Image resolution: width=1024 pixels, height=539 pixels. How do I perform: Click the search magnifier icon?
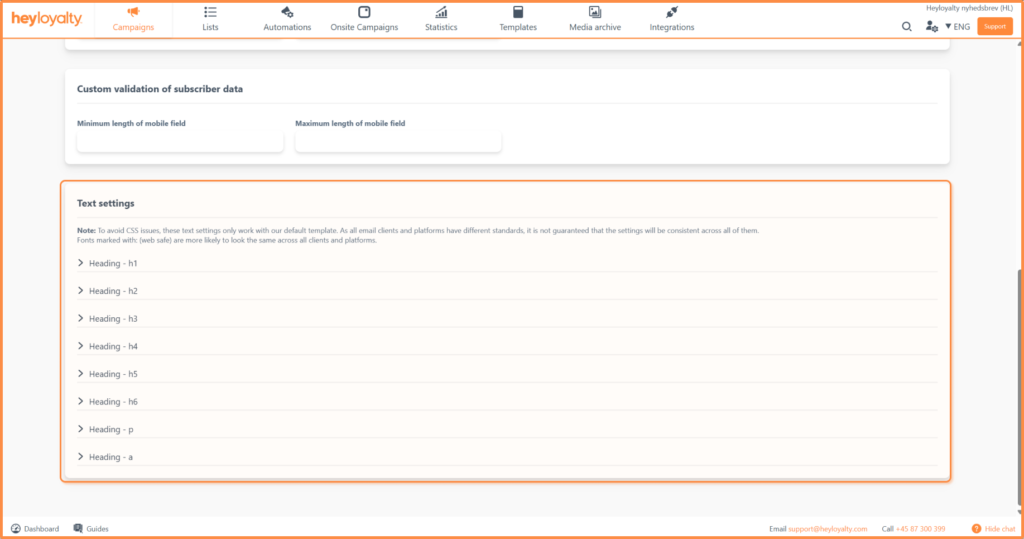(x=907, y=27)
